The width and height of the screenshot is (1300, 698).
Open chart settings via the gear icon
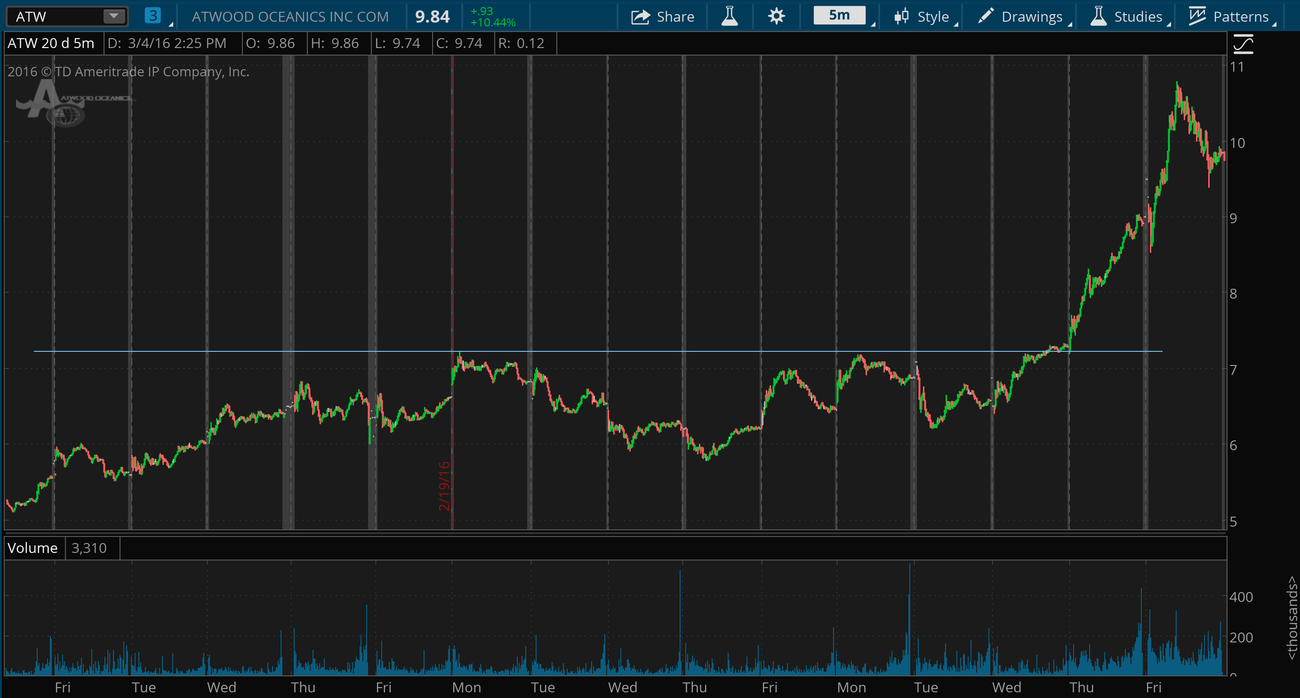point(776,16)
